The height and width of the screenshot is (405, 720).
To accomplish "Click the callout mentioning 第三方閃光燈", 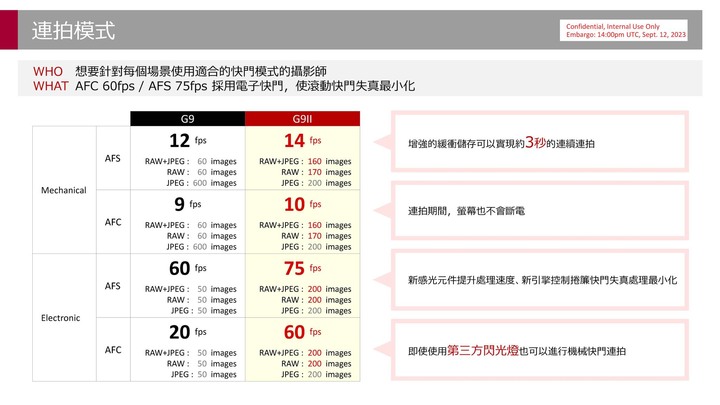I will pyautogui.click(x=540, y=350).
